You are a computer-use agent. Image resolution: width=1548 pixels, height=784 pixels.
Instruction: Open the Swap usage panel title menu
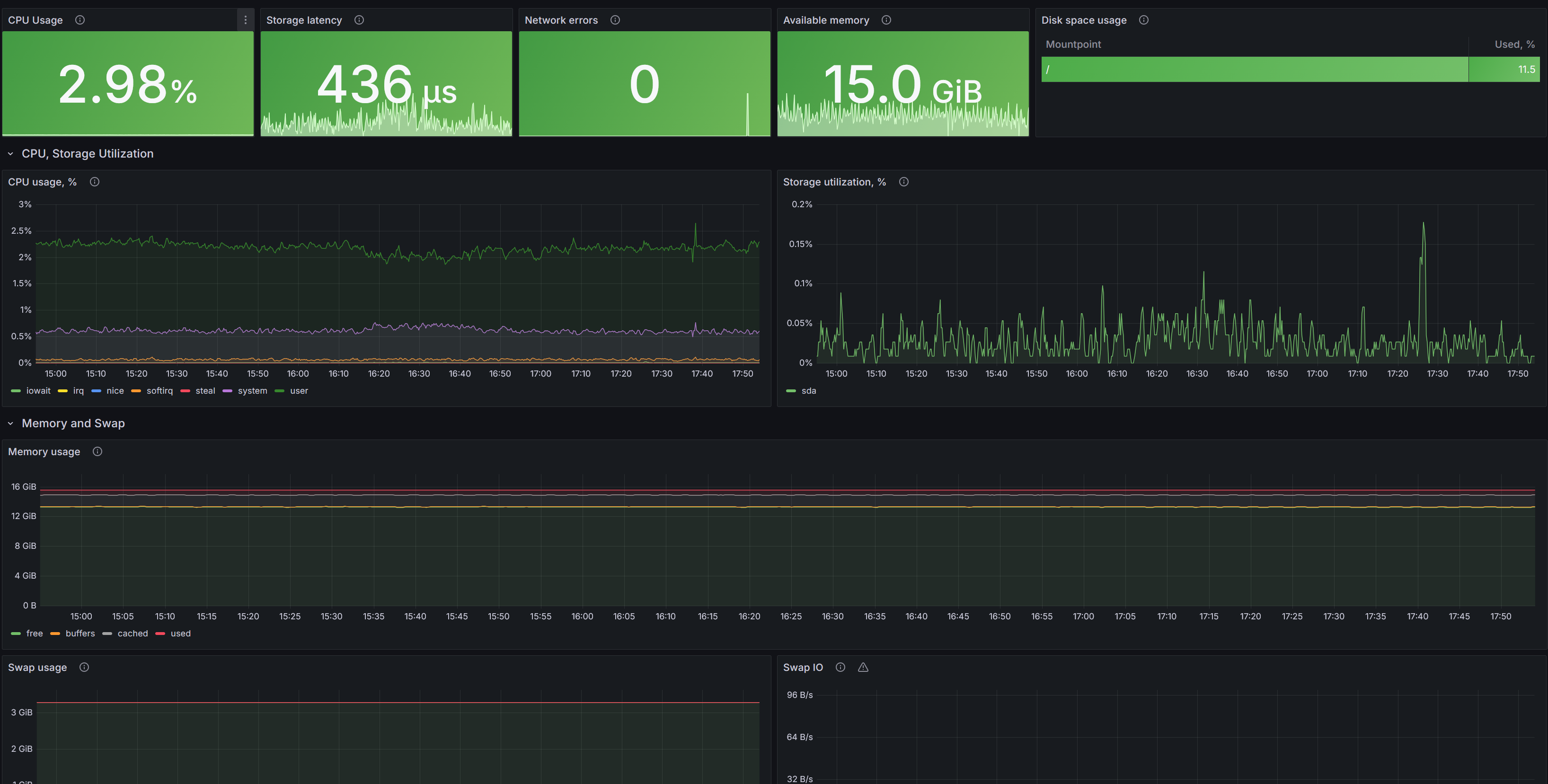pyautogui.click(x=36, y=667)
